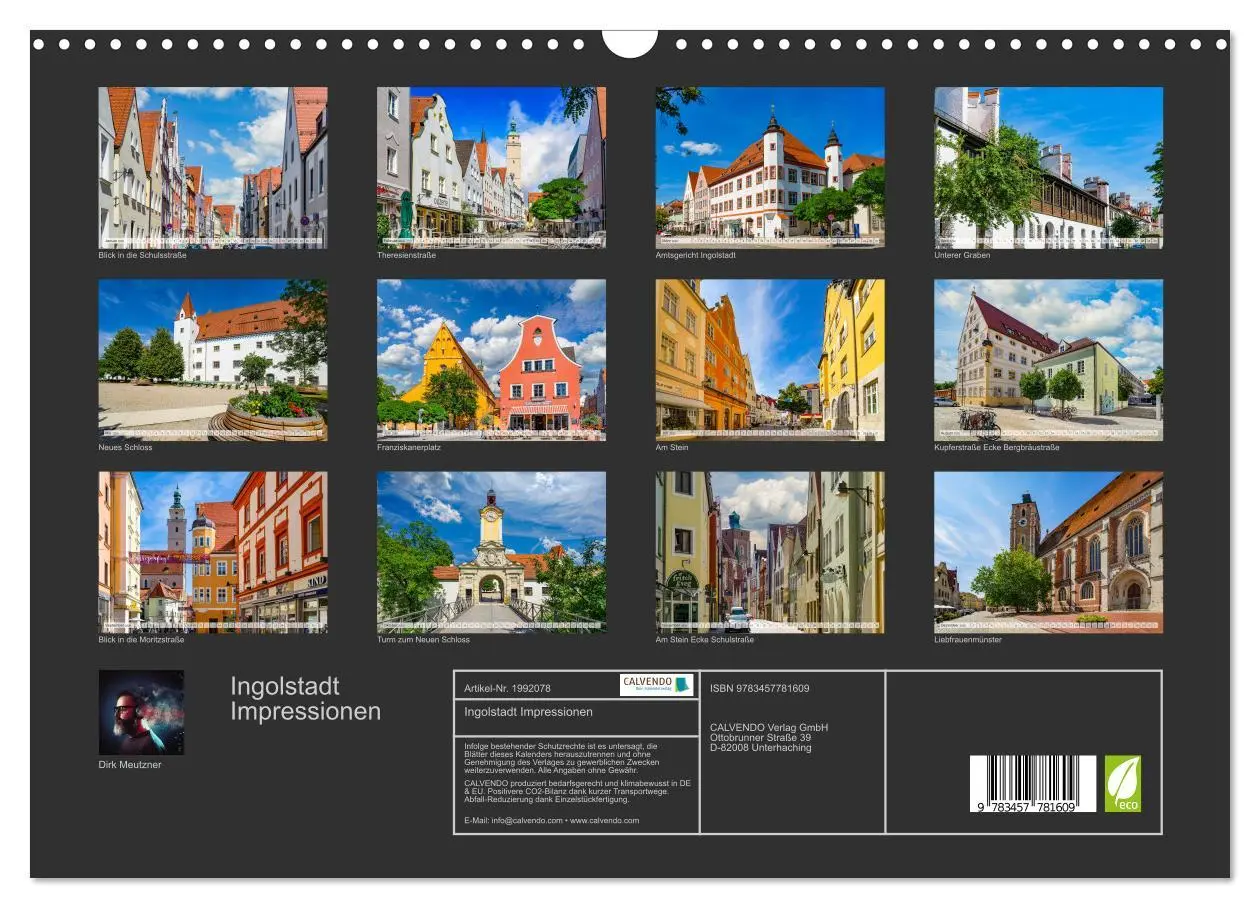Screen dimensions: 1260x908
Task: Click the 'CALVENDO Verlag GmbH' line
Action: tap(769, 727)
